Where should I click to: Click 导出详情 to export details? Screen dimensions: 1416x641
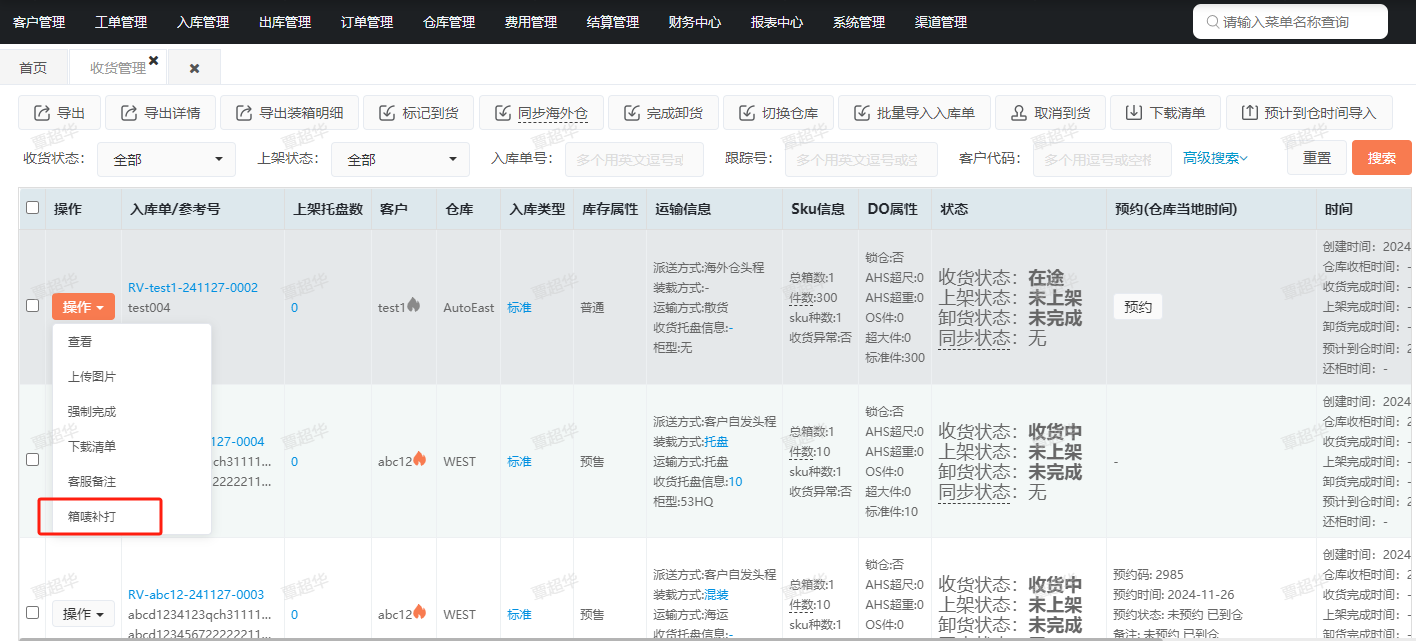click(160, 113)
